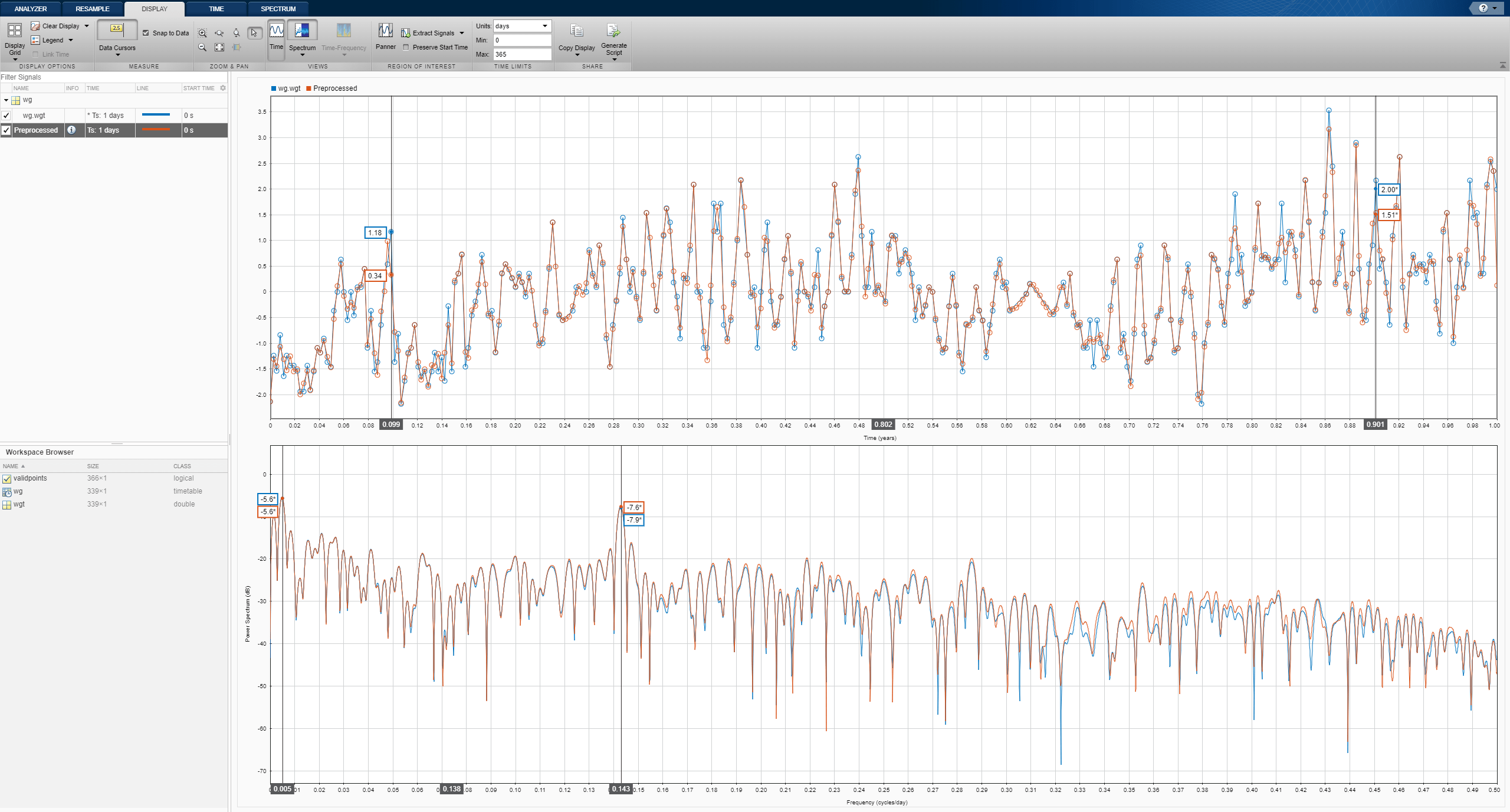
Task: Click the Data Cursors icon
Action: pos(117,29)
